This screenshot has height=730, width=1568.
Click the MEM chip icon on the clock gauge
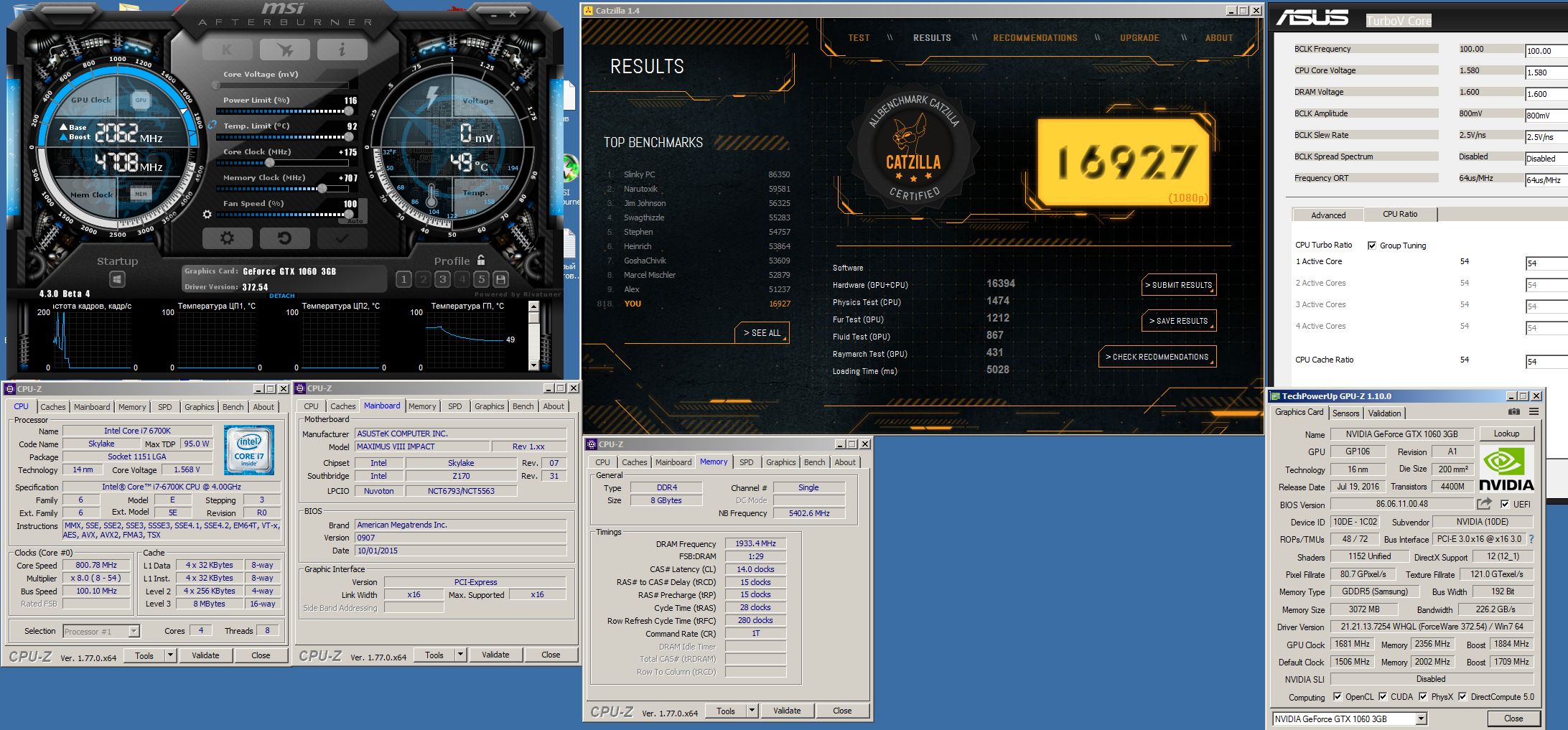click(141, 194)
